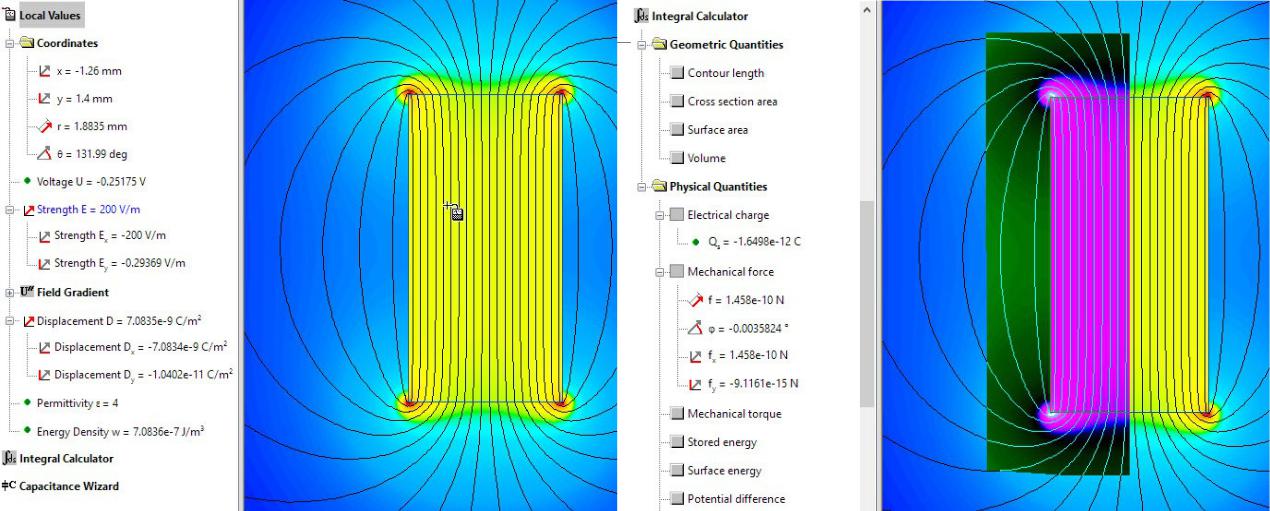Collapse the Mechanical force node

660,272
